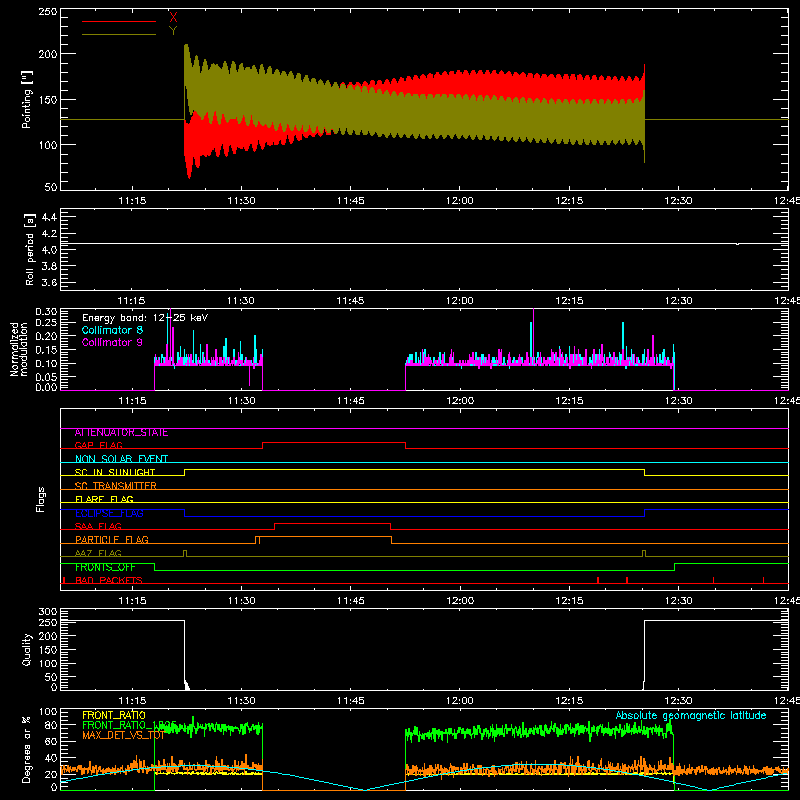The width and height of the screenshot is (800, 800).
Task: Click the raised GAP_FLAG step segment
Action: (334, 442)
